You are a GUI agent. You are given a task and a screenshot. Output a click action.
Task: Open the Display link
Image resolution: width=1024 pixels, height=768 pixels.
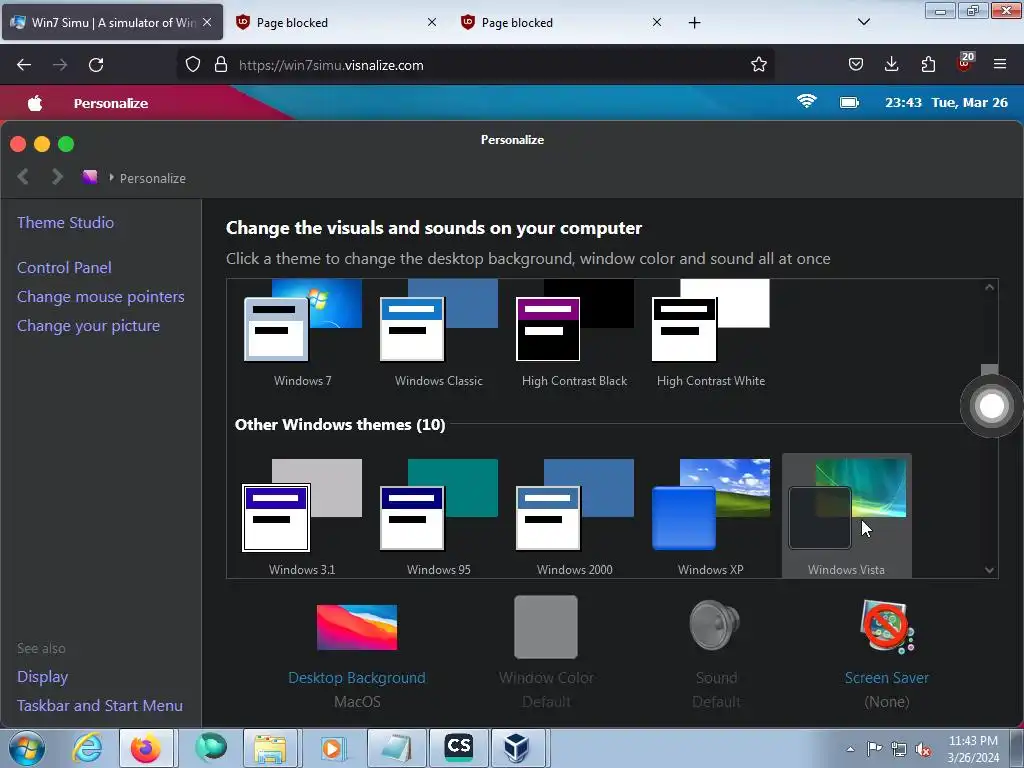[x=42, y=677]
